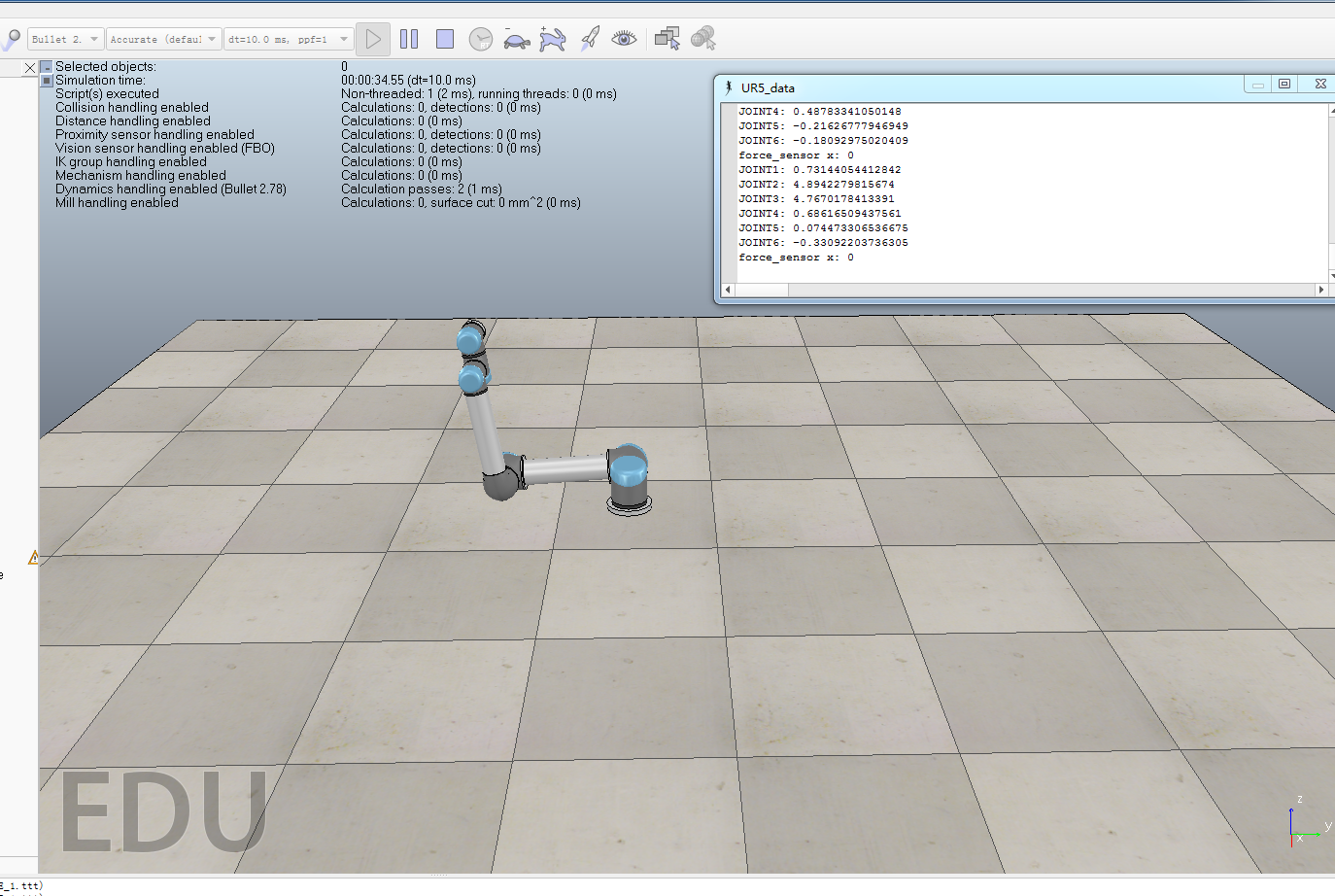This screenshot has width=1335, height=896.
Task: Click 'IK group handling enabled' text
Action: (x=131, y=162)
